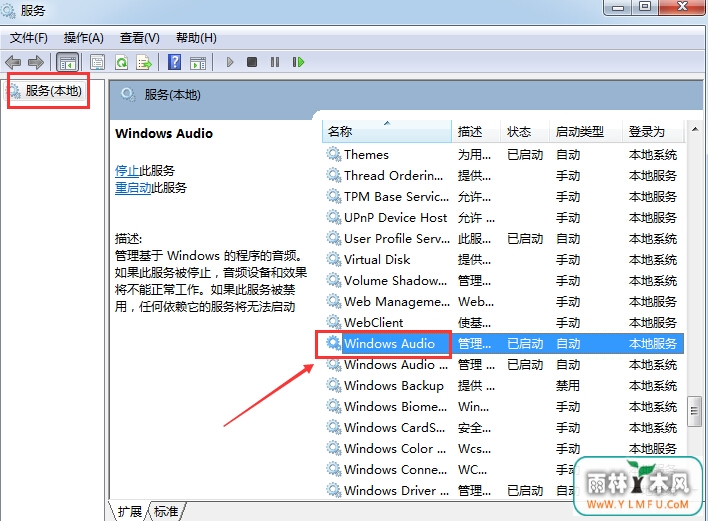Viewport: 708px width, 521px height.
Task: Sort by the 状态 column header
Action: [x=525, y=131]
